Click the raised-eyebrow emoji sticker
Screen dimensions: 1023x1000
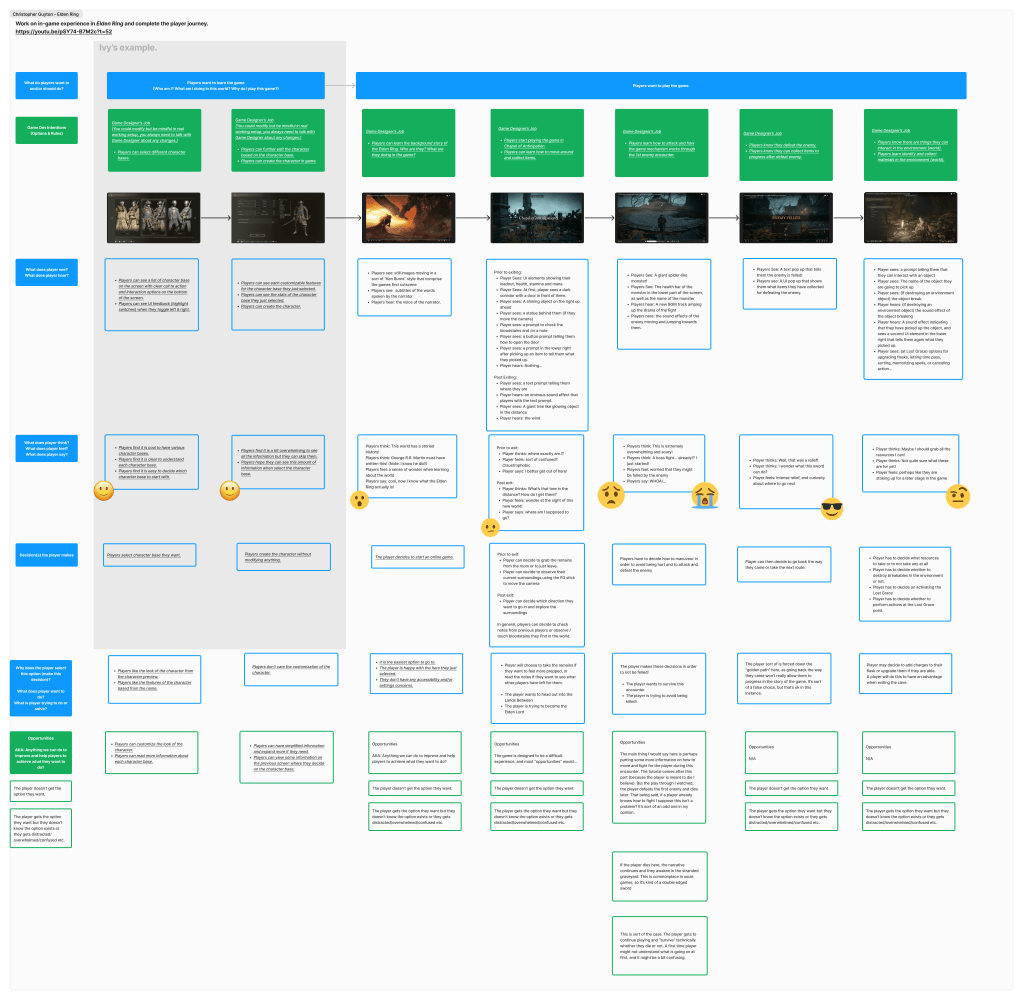(958, 494)
